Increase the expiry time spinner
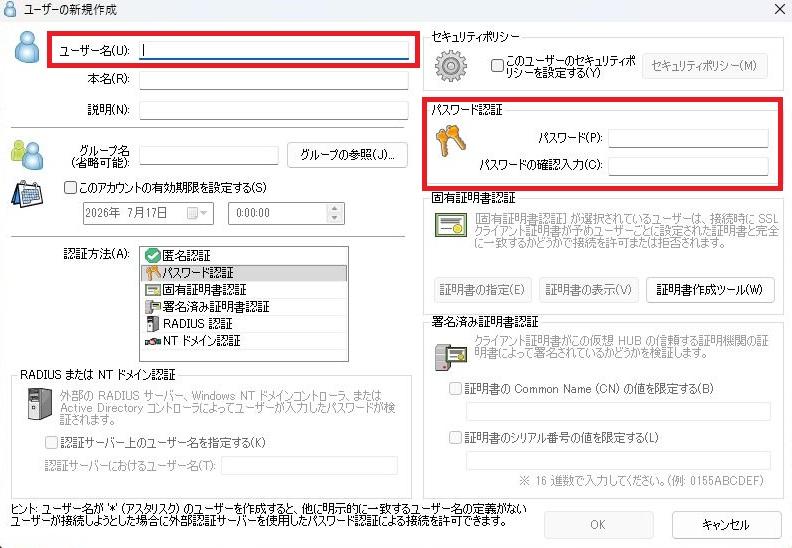Screen dimensions: 792x548 coord(334,208)
